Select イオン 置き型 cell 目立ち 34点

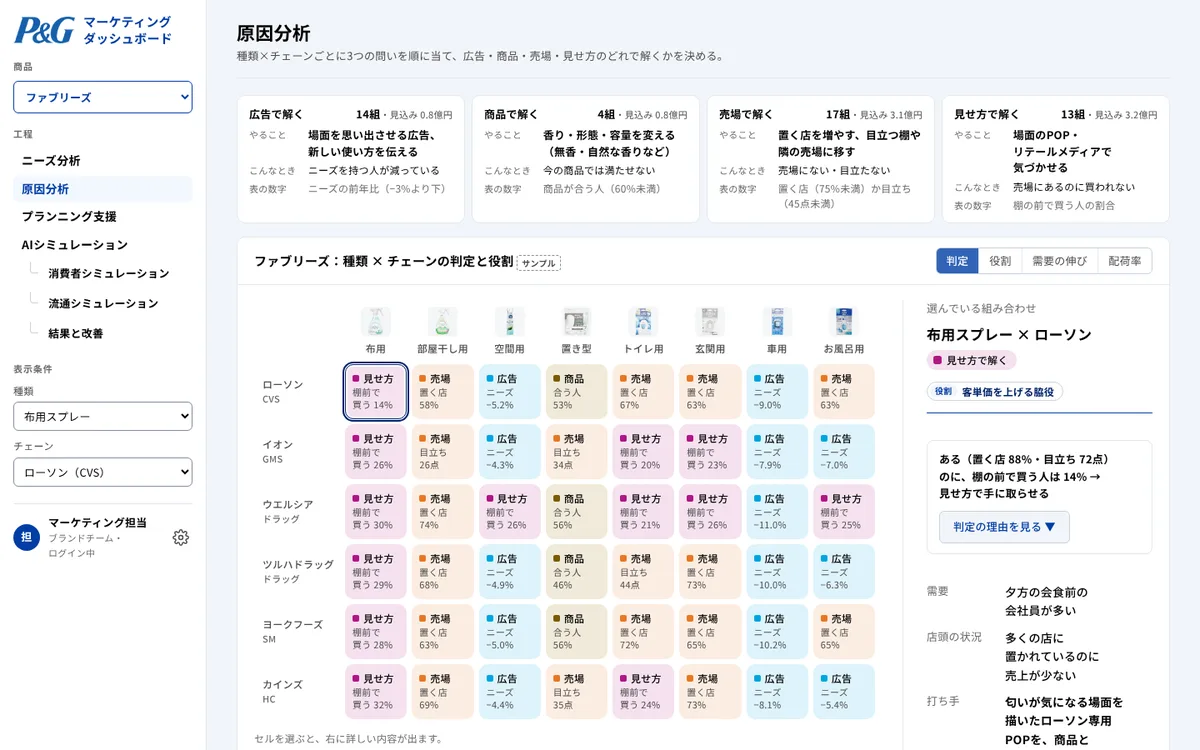coord(577,452)
